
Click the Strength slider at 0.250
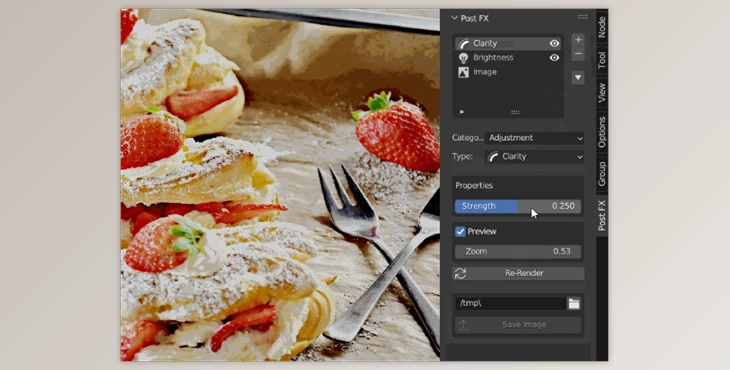(x=518, y=206)
